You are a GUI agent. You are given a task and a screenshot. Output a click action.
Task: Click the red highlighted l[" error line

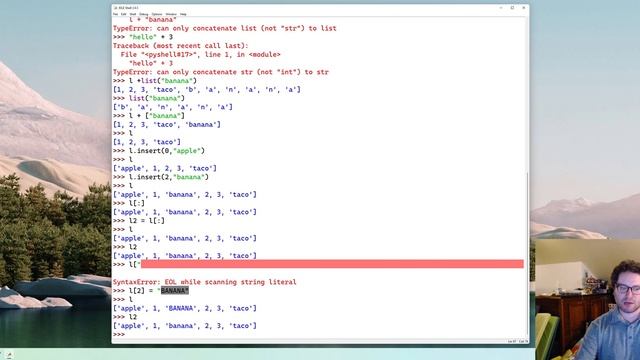click(318, 264)
